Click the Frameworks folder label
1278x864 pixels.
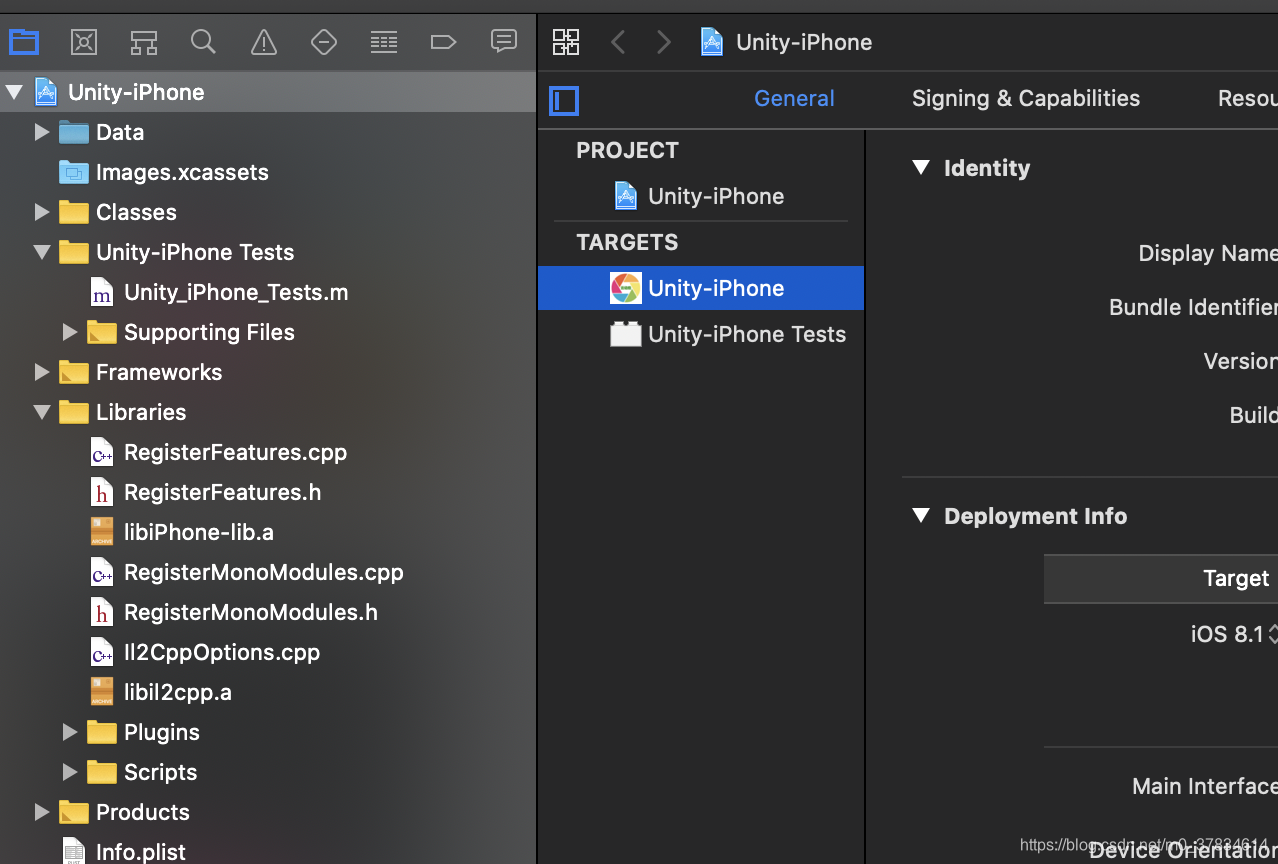[x=159, y=372]
